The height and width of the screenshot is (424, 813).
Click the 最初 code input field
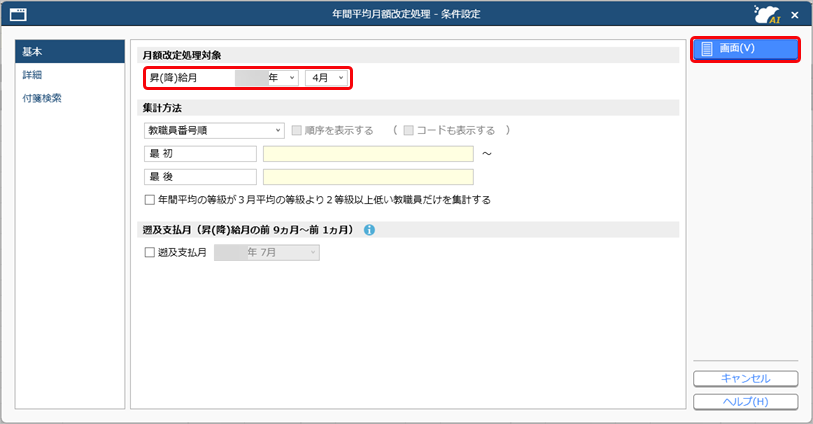click(x=200, y=153)
